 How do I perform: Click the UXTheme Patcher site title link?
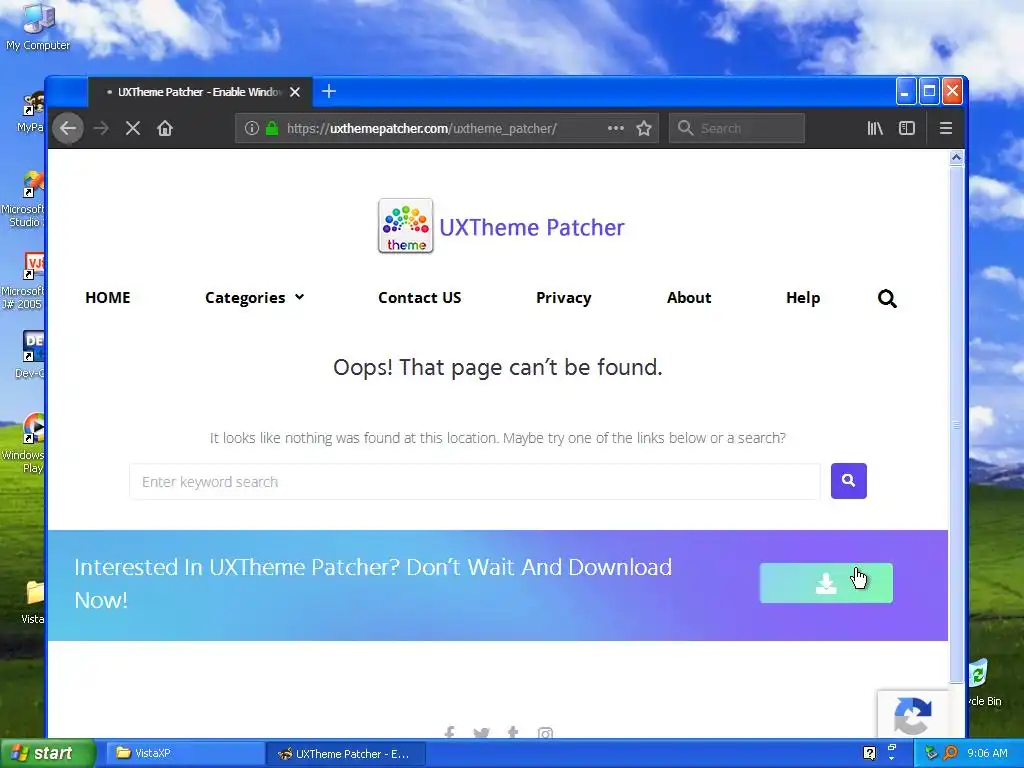(532, 227)
